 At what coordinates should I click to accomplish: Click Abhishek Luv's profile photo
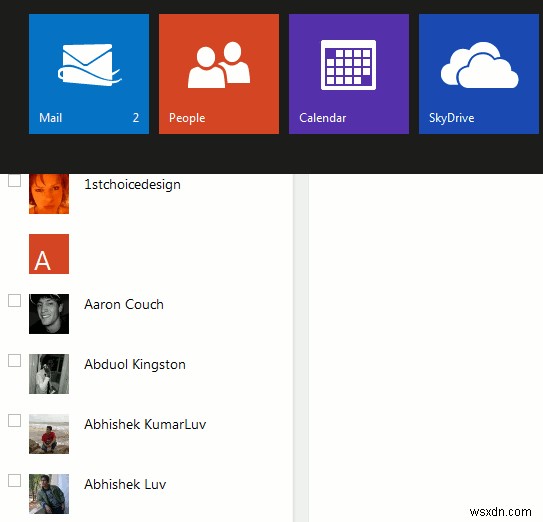pos(49,494)
